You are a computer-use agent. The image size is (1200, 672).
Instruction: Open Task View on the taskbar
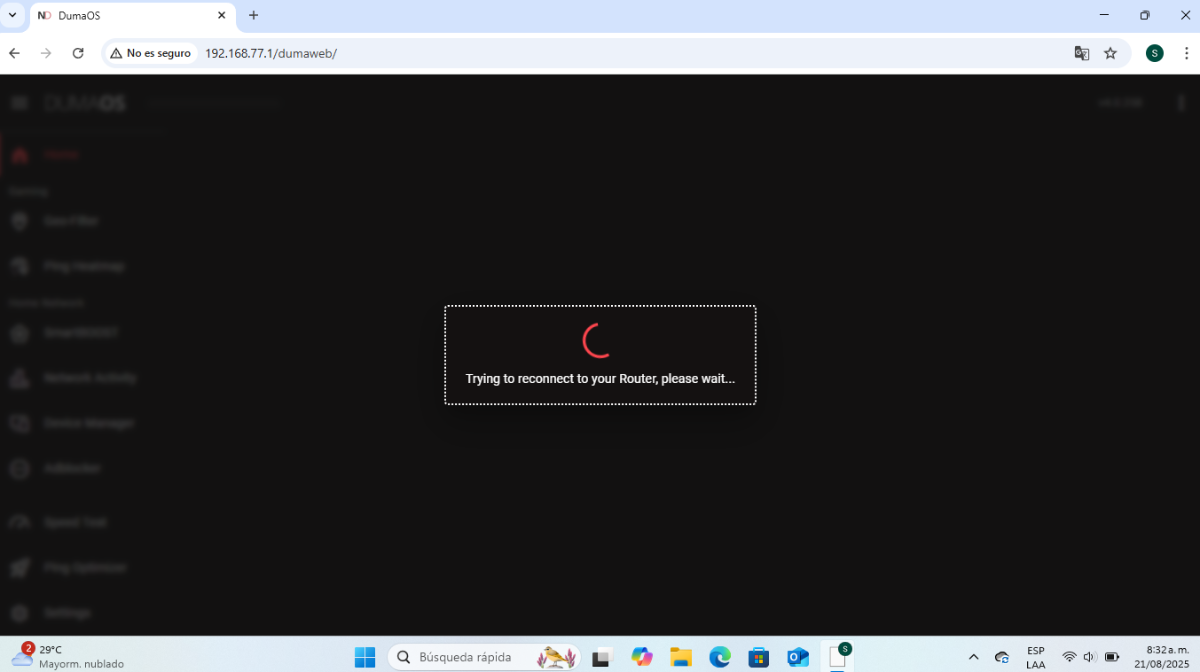coord(601,657)
